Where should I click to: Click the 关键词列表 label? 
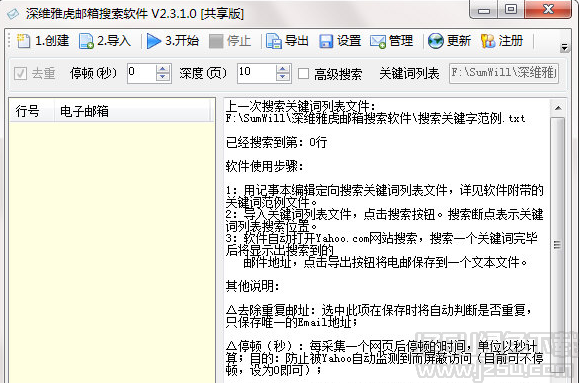click(409, 74)
